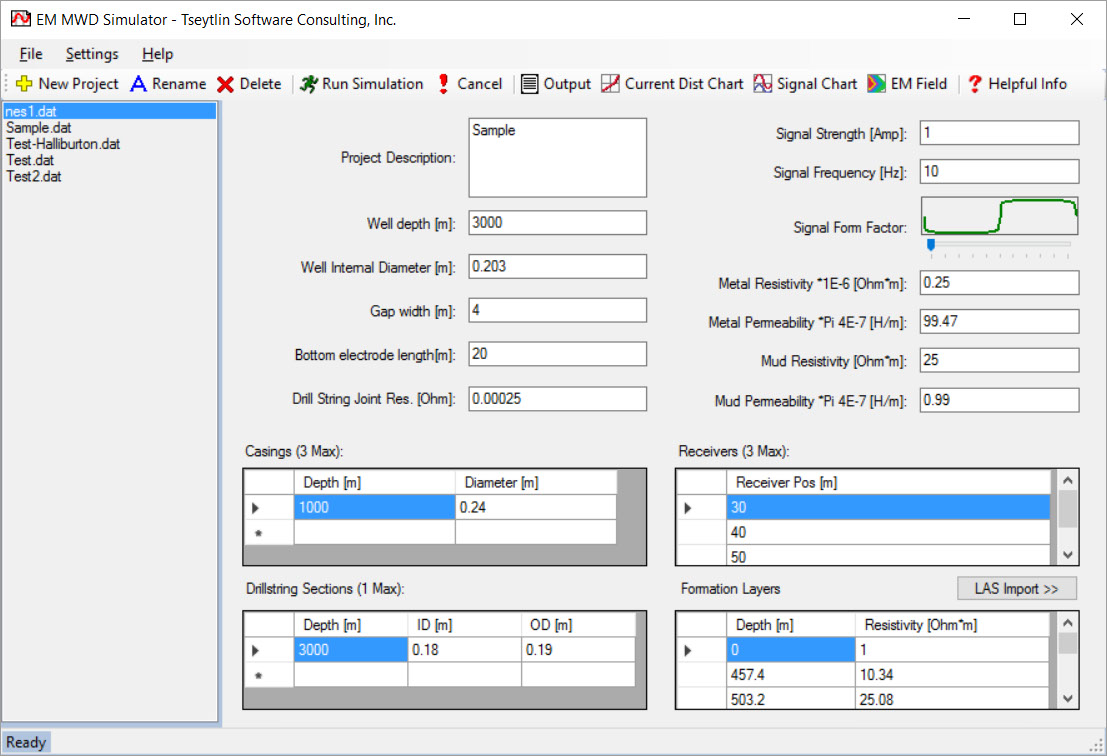Viewport: 1107px width, 756px height.
Task: Adjust the Signal Form Factor slider
Action: pos(931,244)
